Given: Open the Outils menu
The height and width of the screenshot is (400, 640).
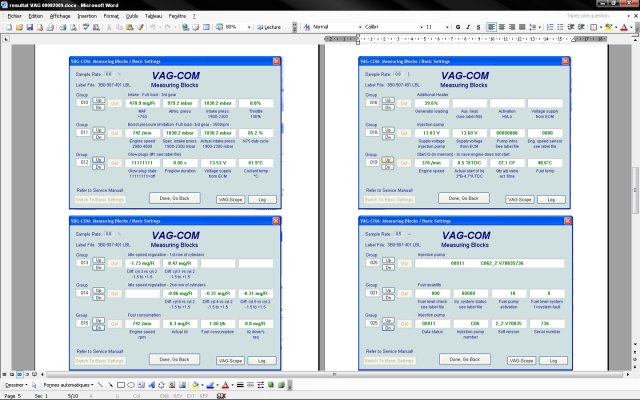Looking at the screenshot, I should point(131,16).
